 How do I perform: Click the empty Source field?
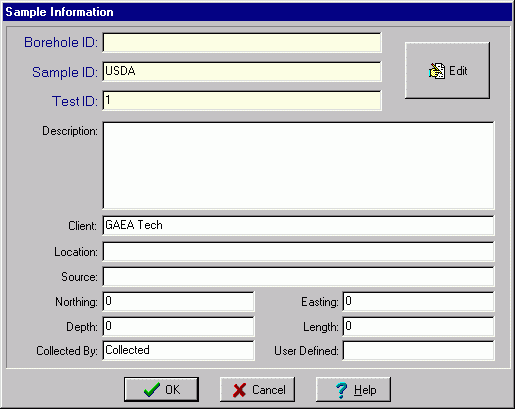click(298, 276)
